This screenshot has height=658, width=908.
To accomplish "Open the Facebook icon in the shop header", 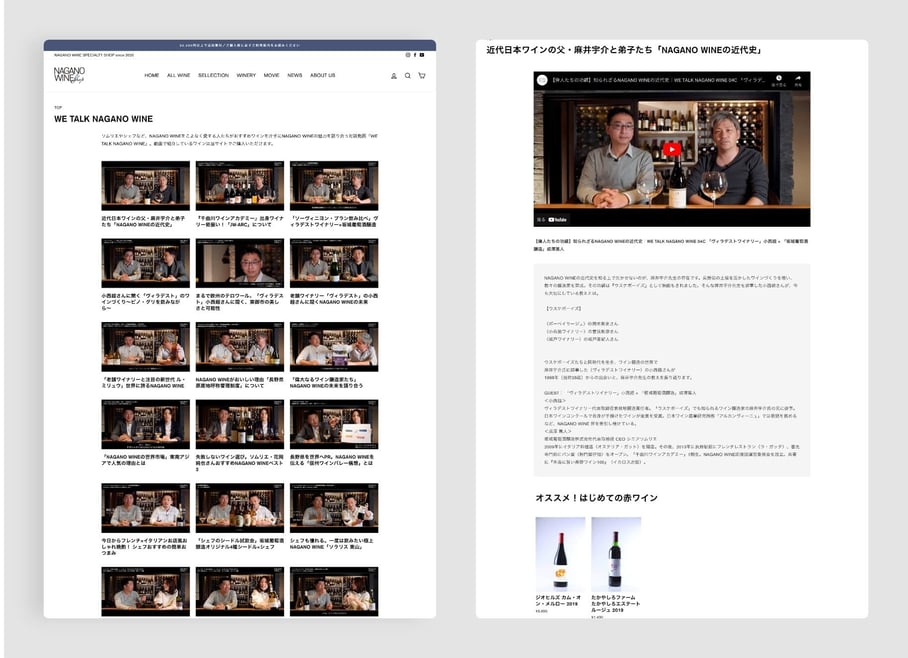I will 415,55.
